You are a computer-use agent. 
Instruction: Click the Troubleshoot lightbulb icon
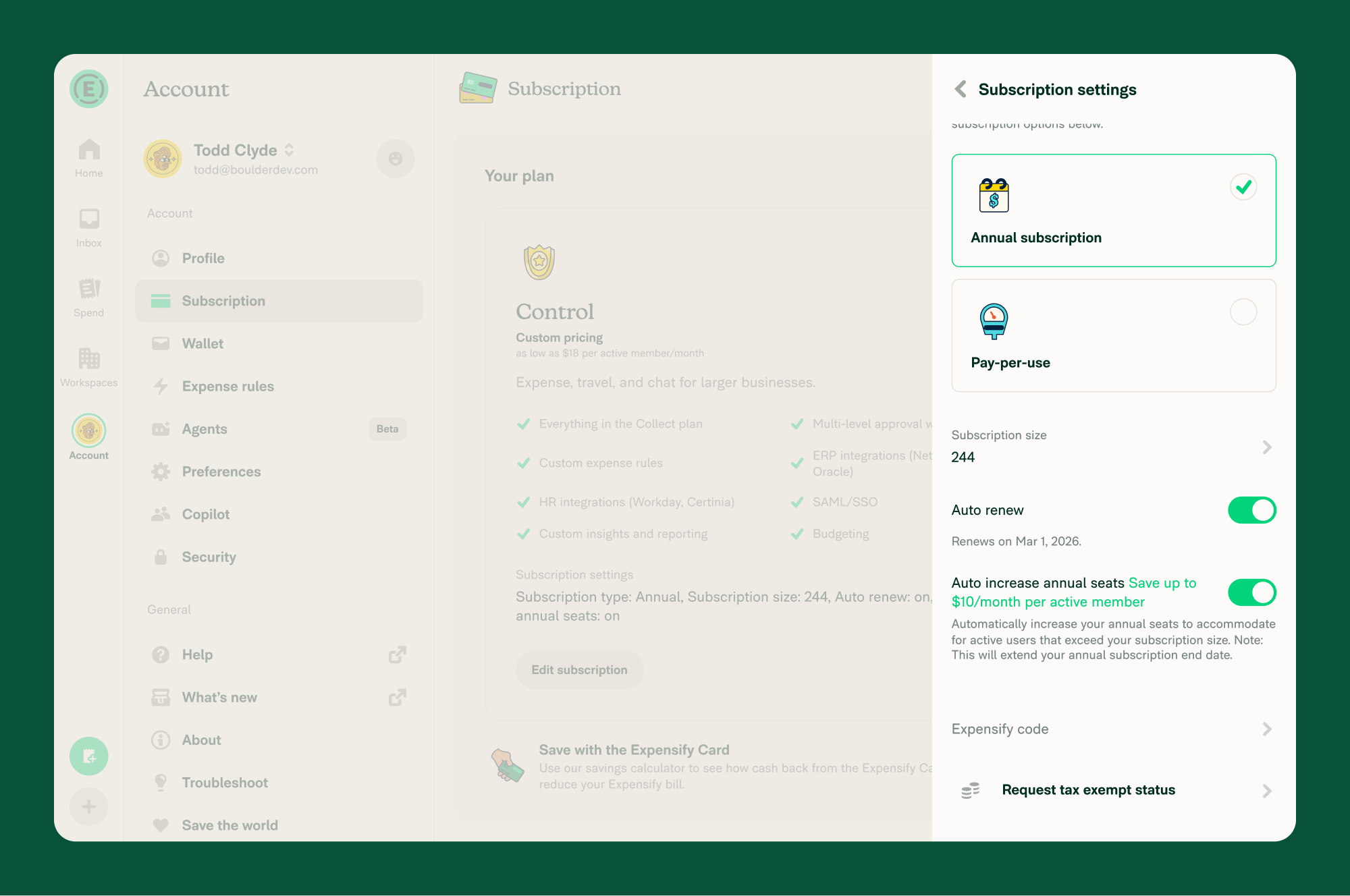coord(161,783)
